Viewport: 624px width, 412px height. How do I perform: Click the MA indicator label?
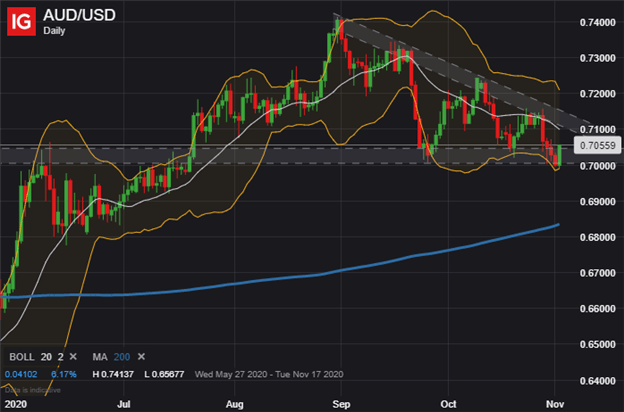point(100,357)
